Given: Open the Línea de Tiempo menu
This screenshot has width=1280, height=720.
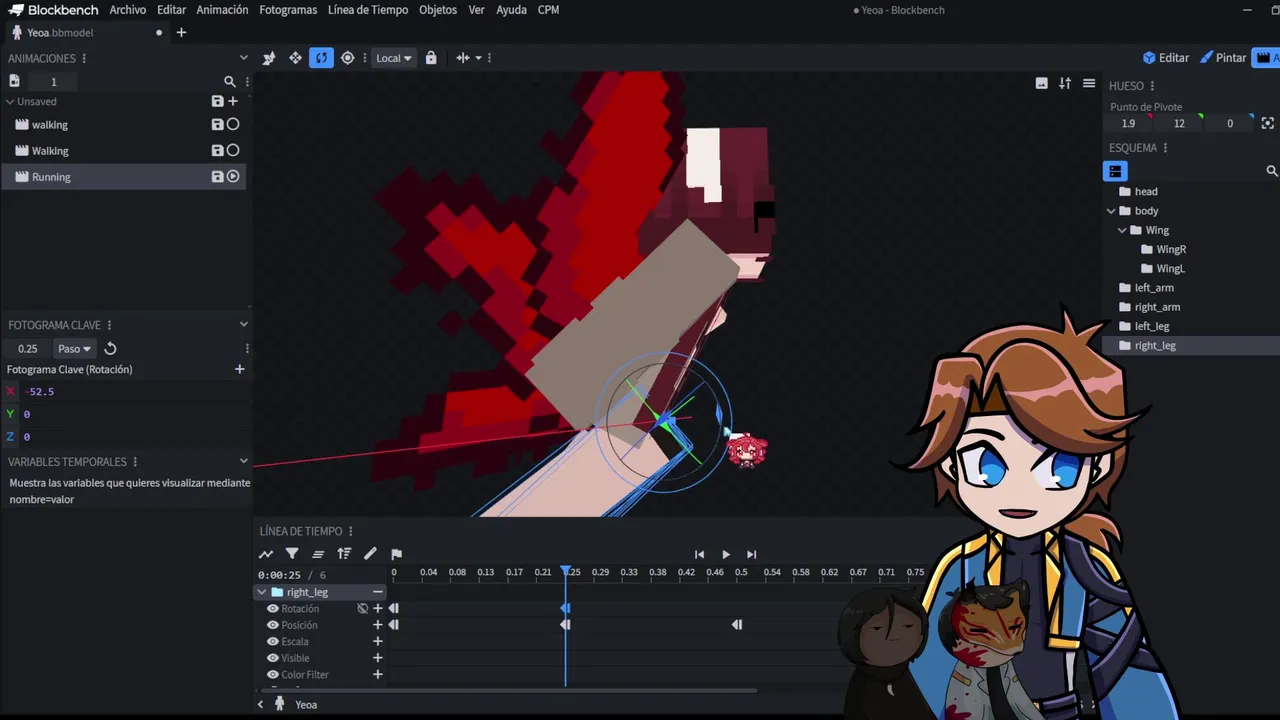Looking at the screenshot, I should tap(368, 10).
